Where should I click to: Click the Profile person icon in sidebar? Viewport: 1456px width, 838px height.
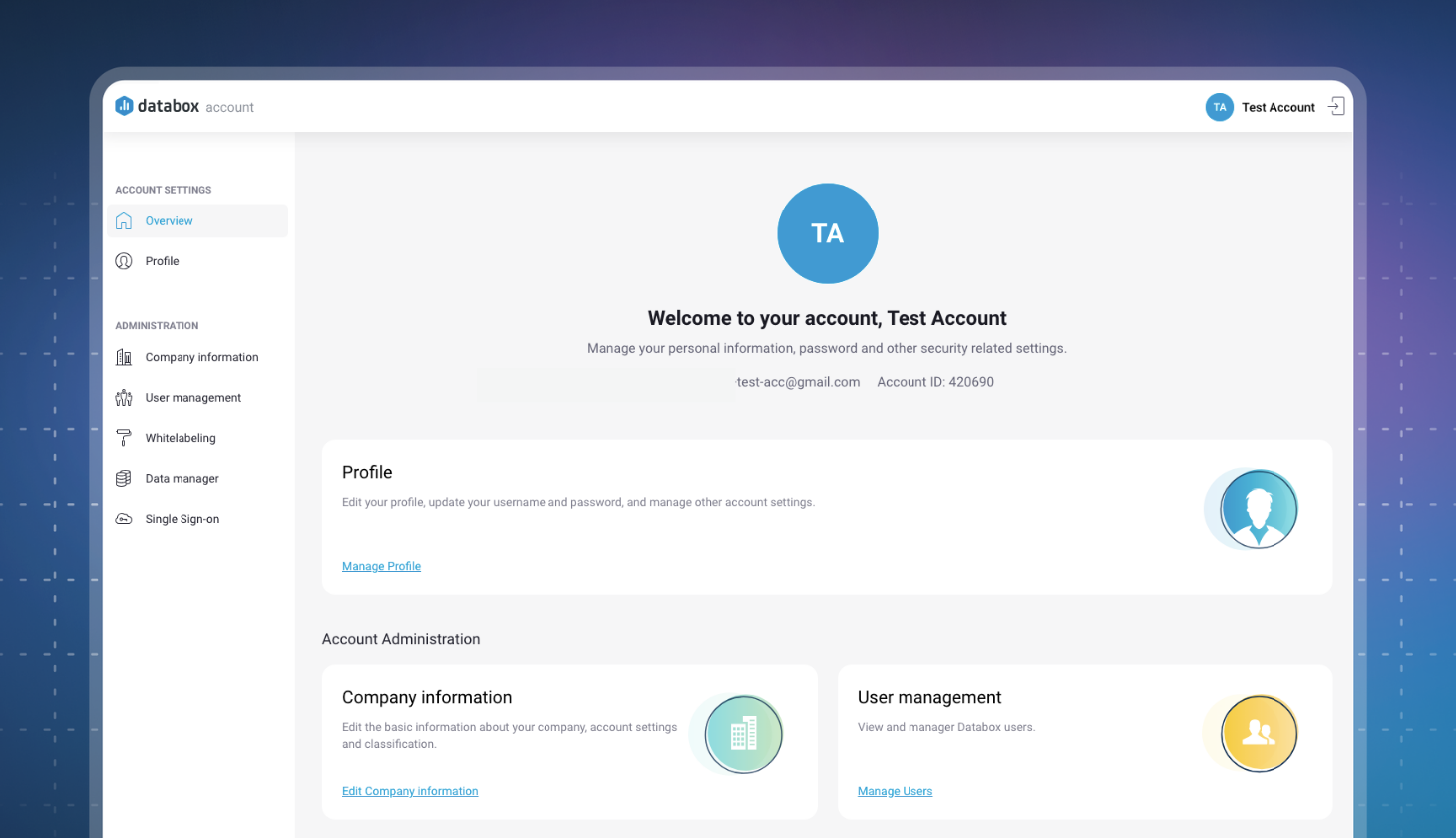[x=124, y=260]
